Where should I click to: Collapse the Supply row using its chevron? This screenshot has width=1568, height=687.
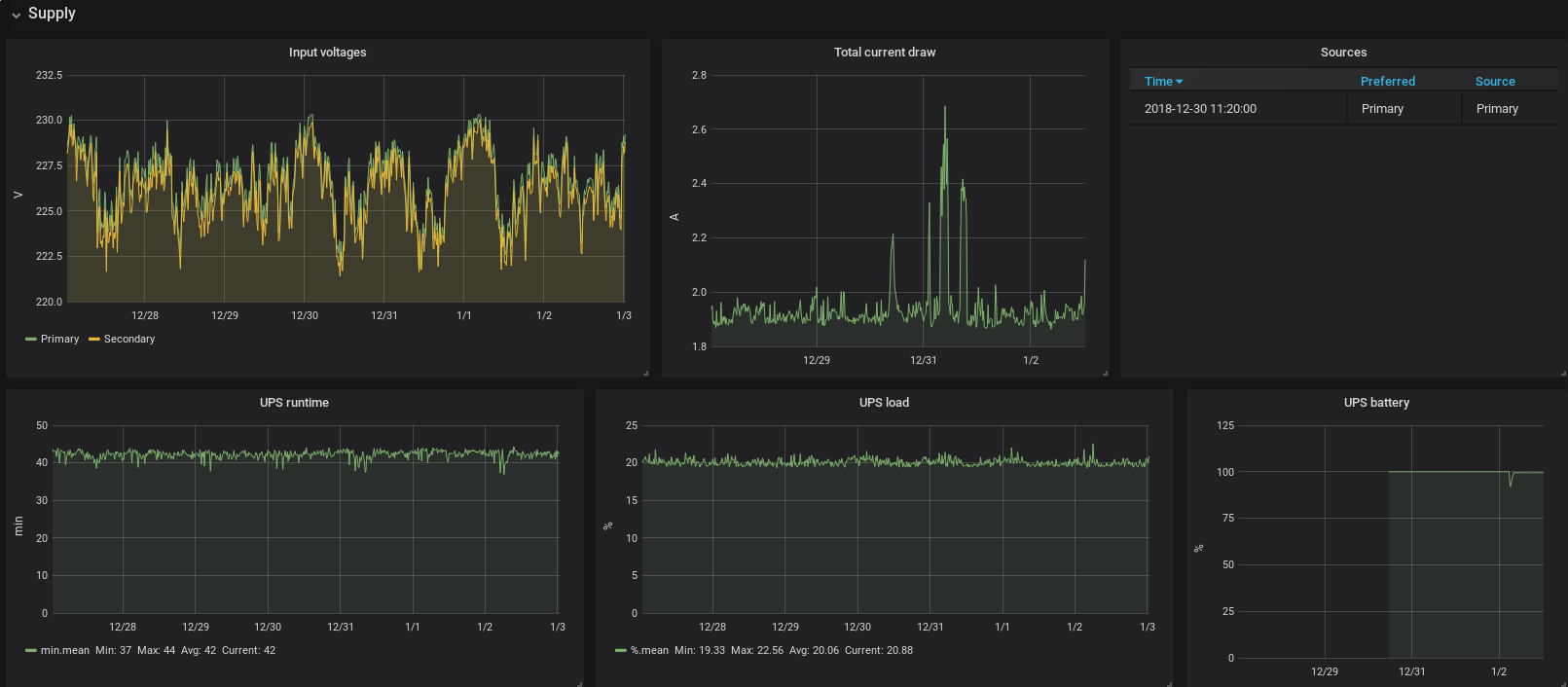[x=16, y=15]
